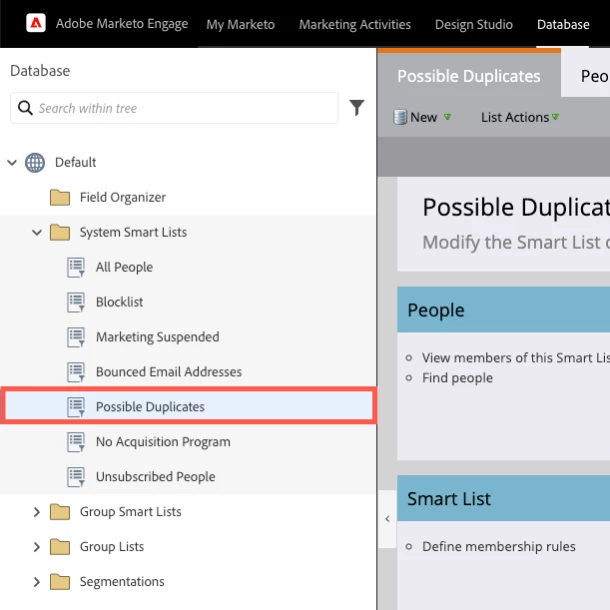The image size is (610, 610).
Task: Select Blocklist in the tree
Action: tap(119, 302)
